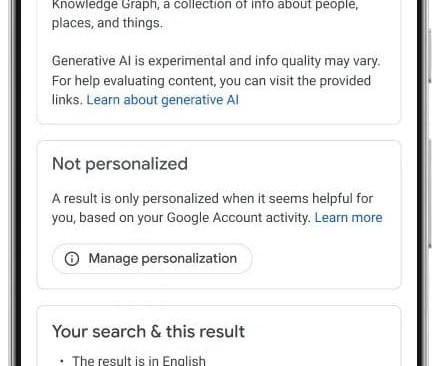Select the Your search & this result heading
Viewport: 439px width, 366px height.
tap(149, 332)
